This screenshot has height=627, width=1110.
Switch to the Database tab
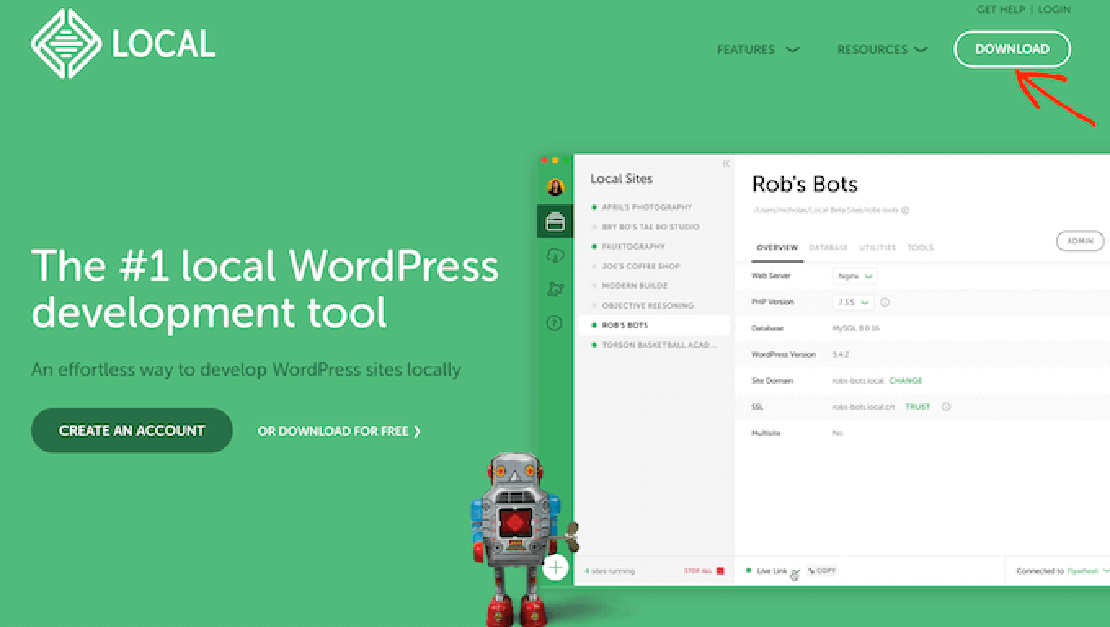828,248
